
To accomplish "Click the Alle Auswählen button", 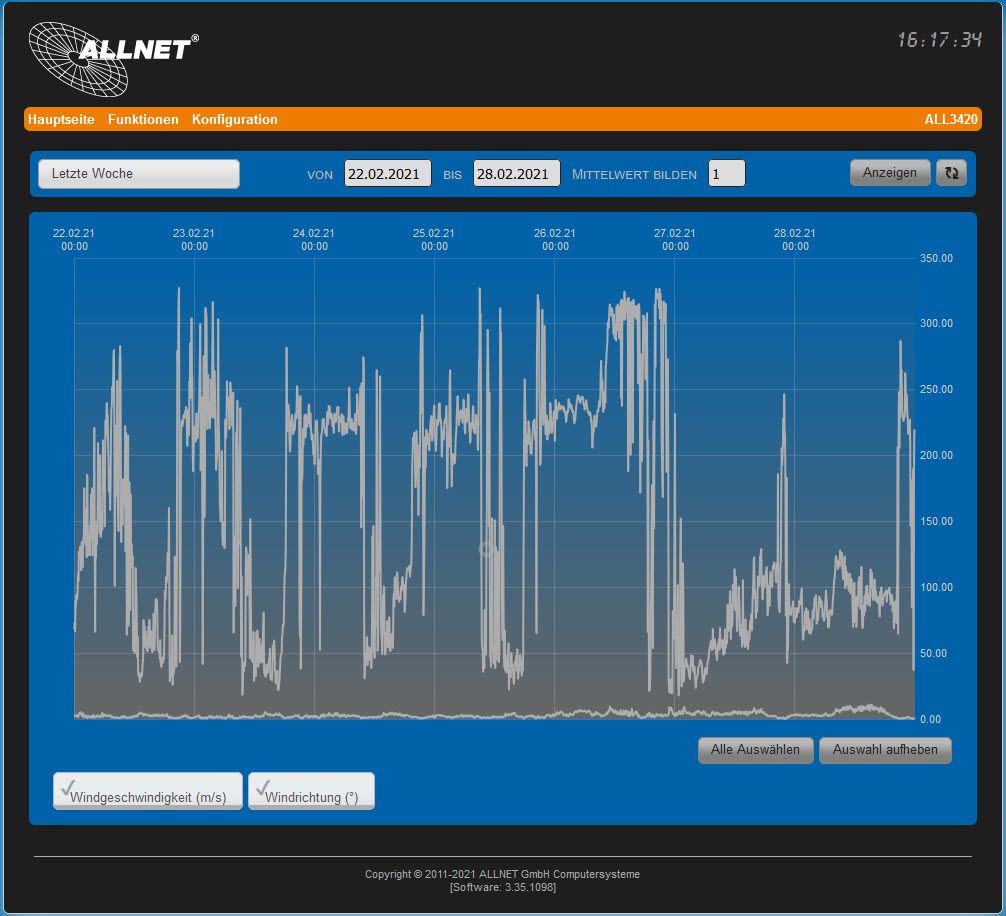I will [x=755, y=750].
